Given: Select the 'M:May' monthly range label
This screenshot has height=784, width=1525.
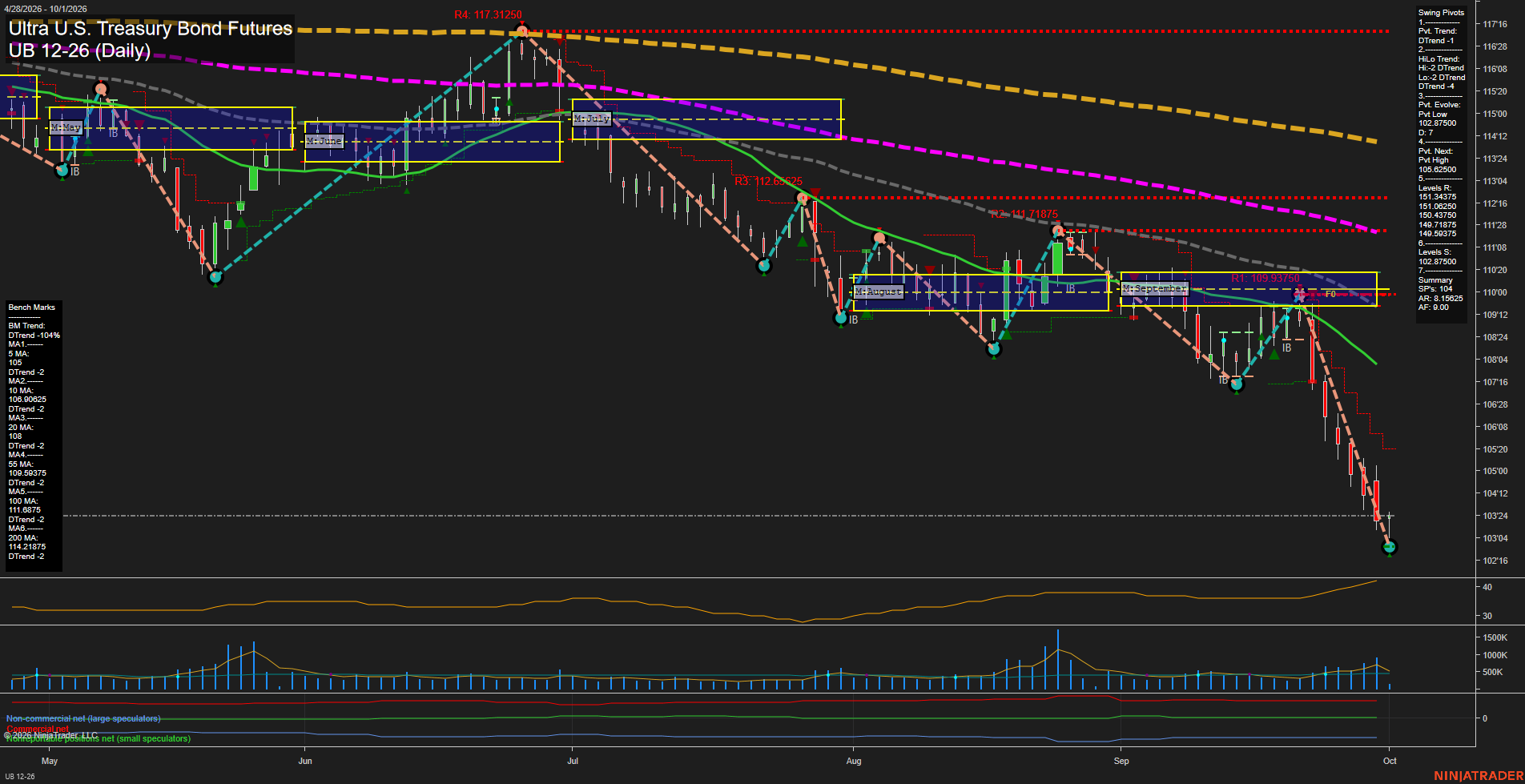Looking at the screenshot, I should [66, 127].
